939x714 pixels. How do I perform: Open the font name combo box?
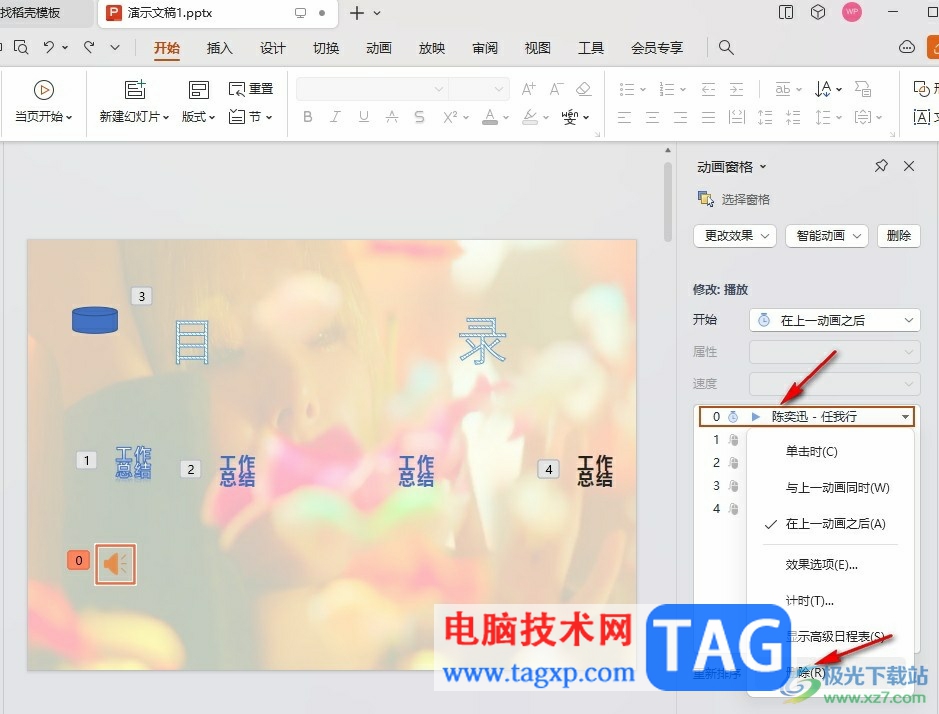(372, 89)
